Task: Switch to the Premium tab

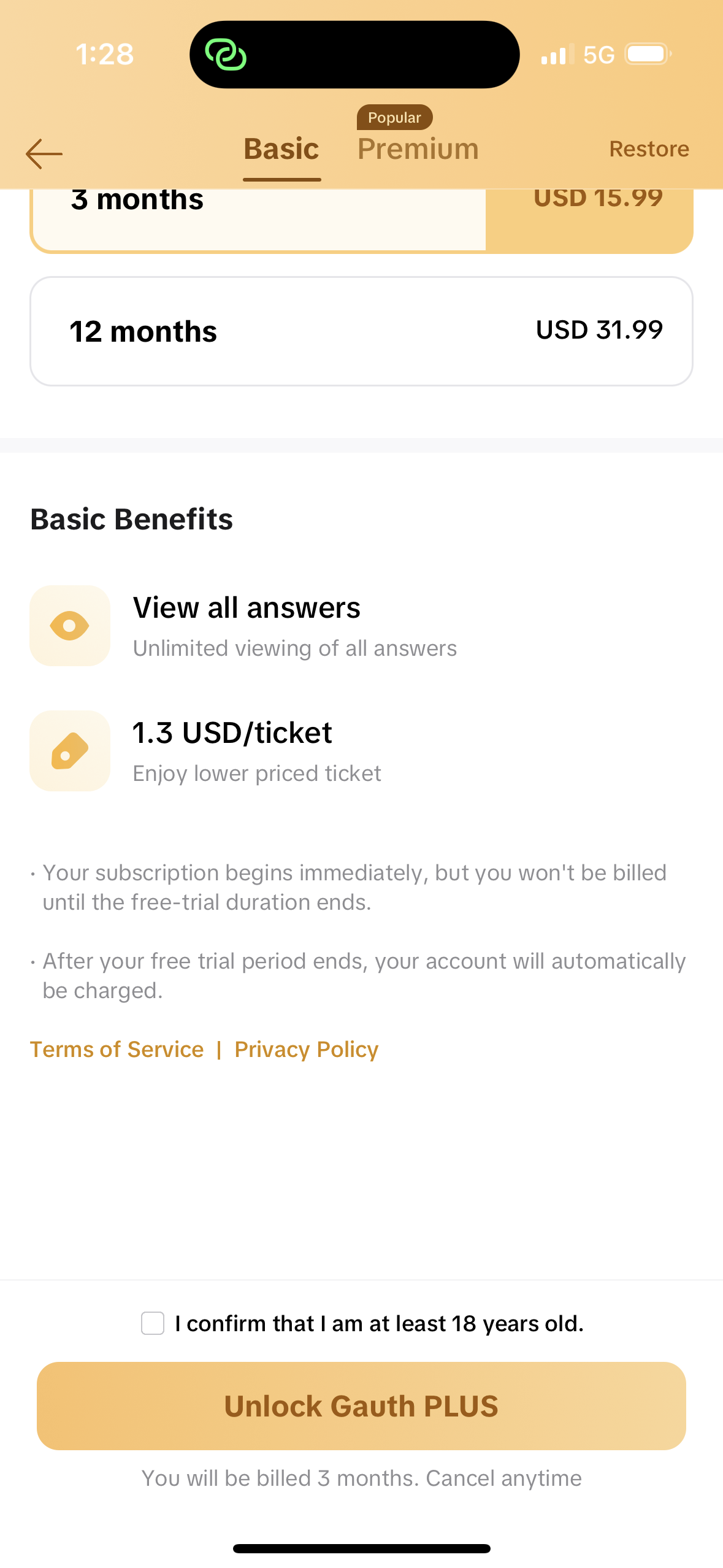Action: point(418,150)
